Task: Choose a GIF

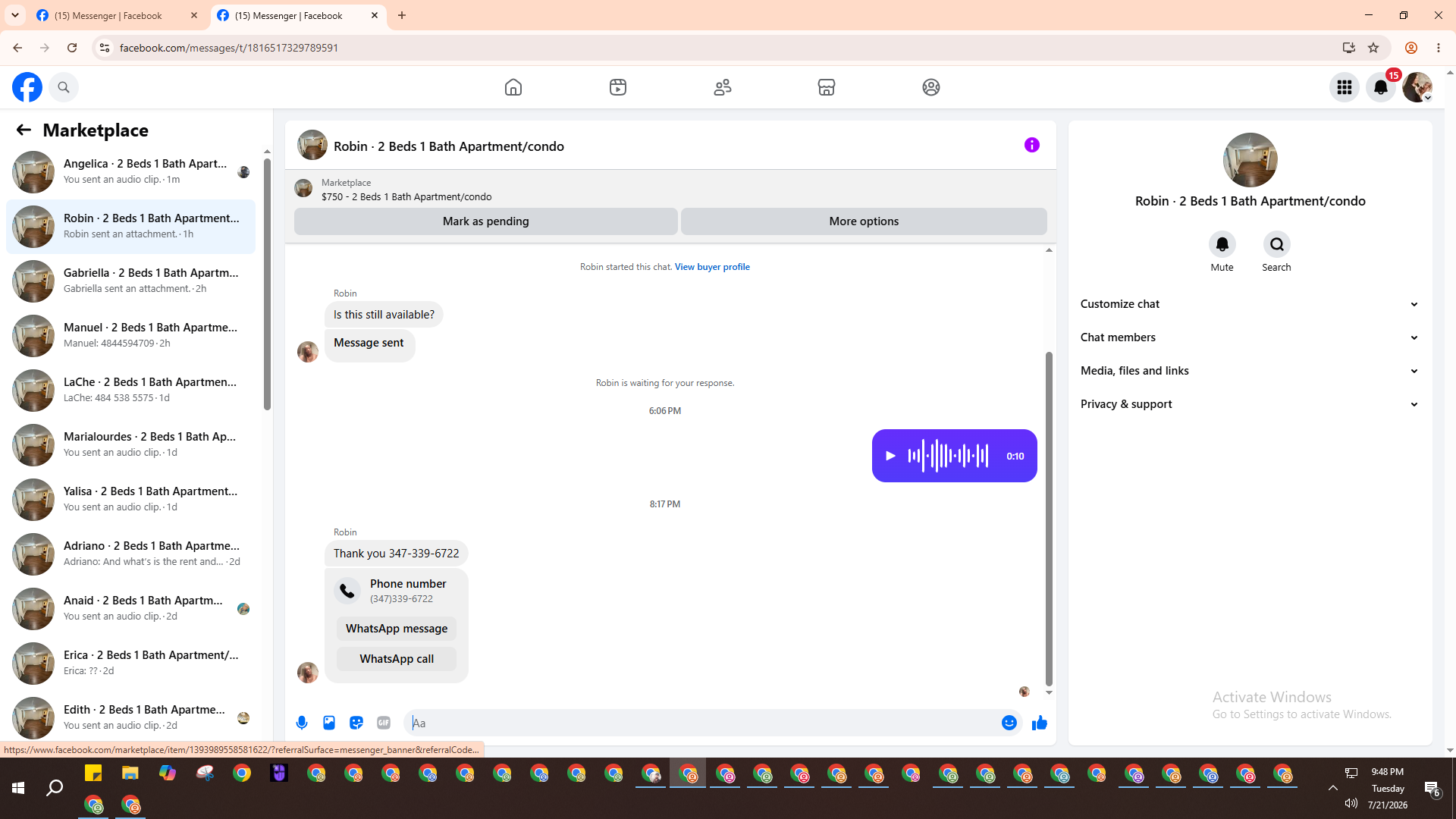Action: 384,723
